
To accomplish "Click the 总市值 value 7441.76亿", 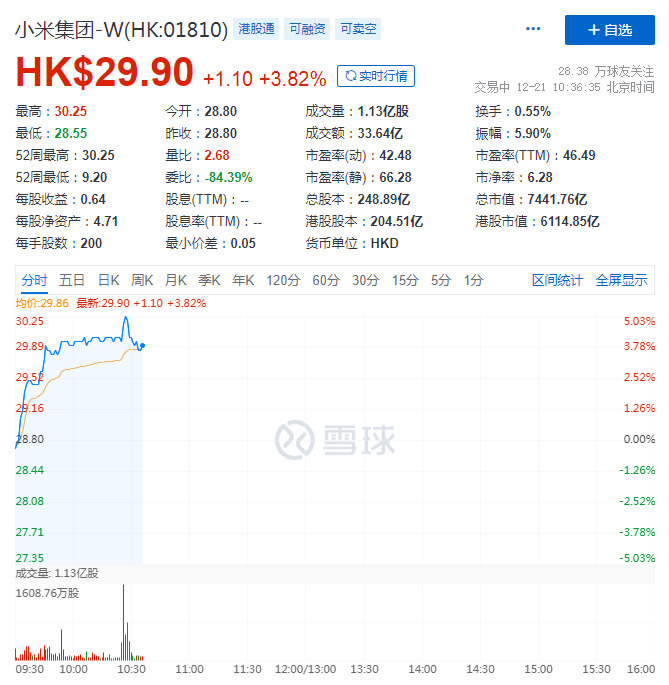I will (557, 200).
